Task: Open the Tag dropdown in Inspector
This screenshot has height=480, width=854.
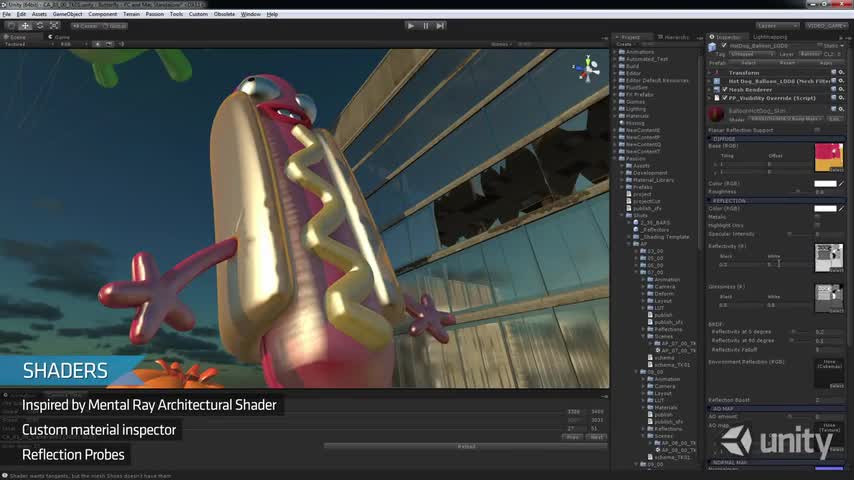Action: 752,54
